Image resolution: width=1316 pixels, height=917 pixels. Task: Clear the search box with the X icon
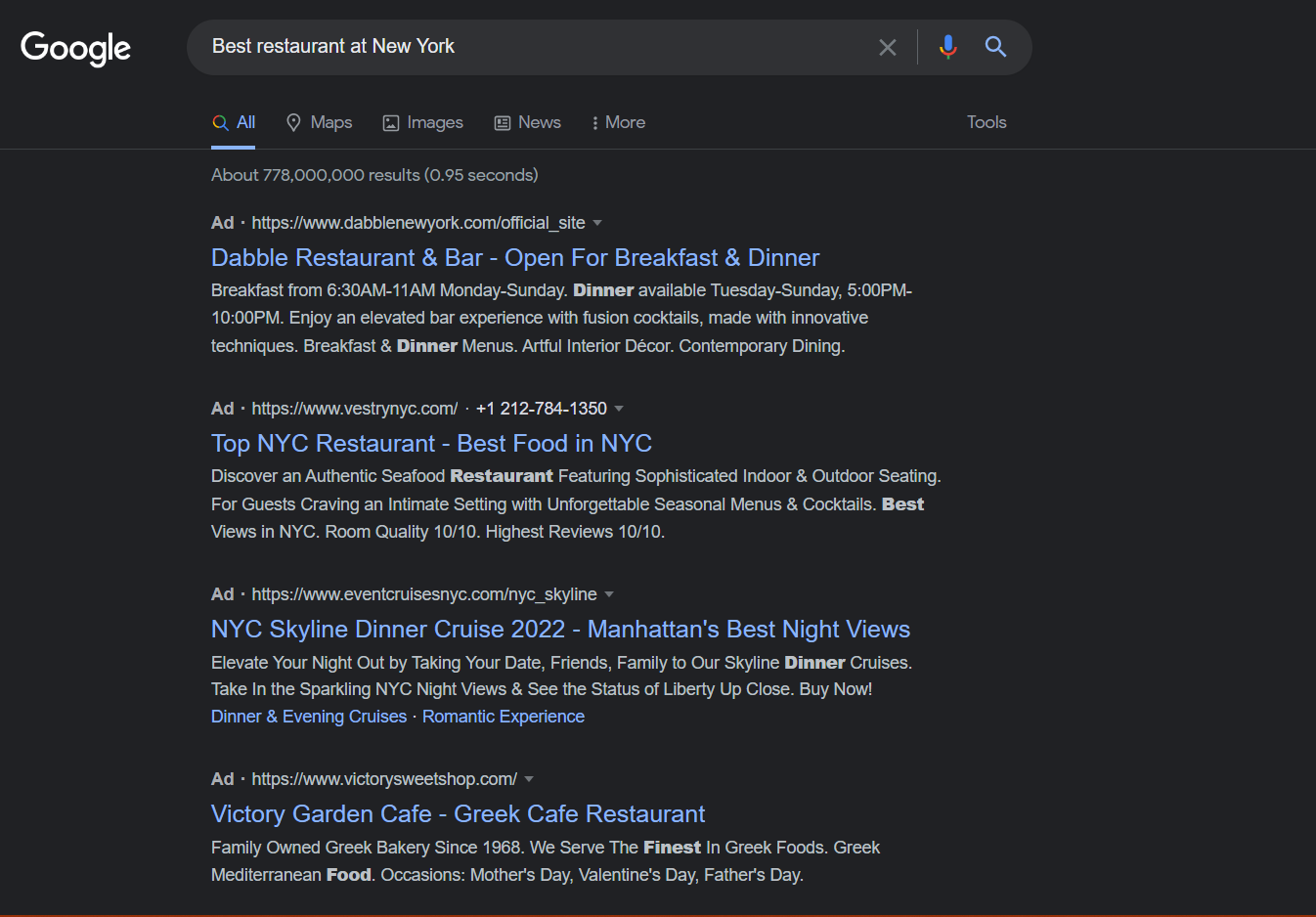click(888, 47)
